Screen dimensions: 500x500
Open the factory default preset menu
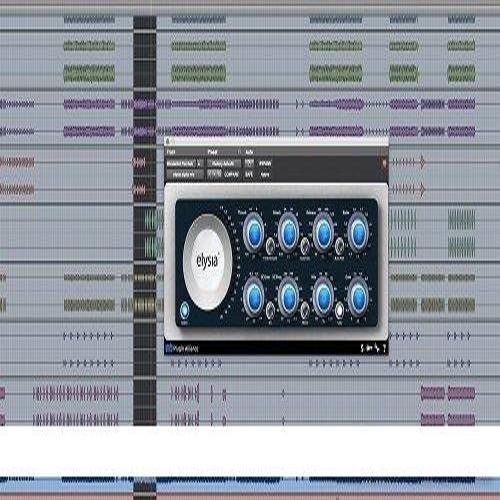[224, 163]
